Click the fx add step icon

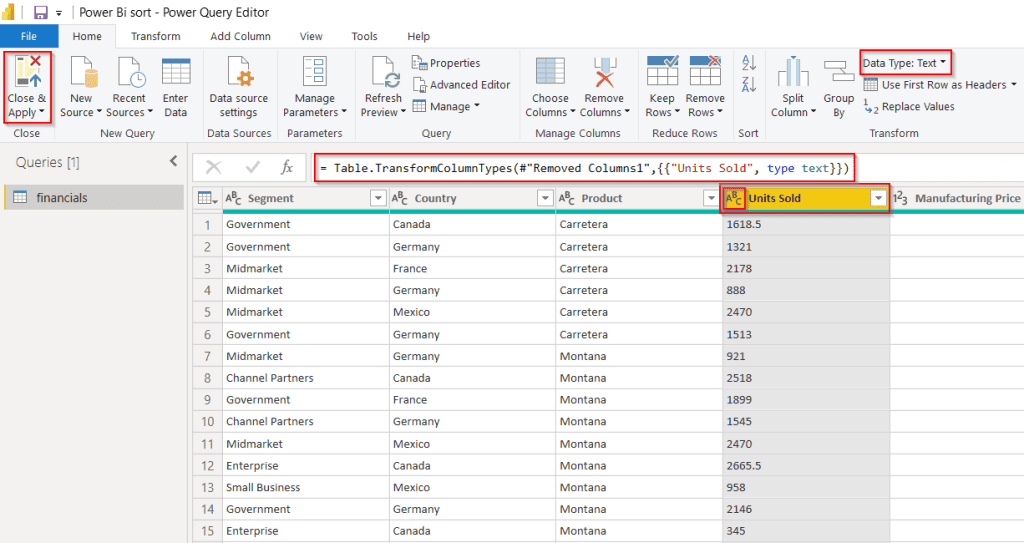[287, 167]
